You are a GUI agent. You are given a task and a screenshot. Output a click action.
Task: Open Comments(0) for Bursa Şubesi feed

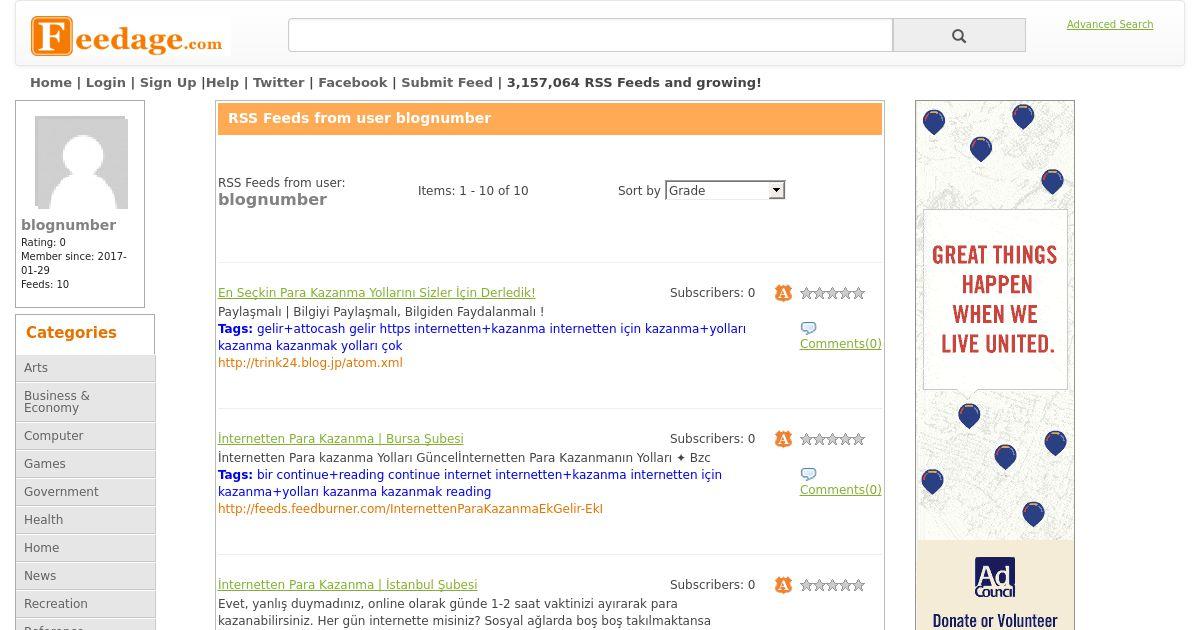(841, 490)
